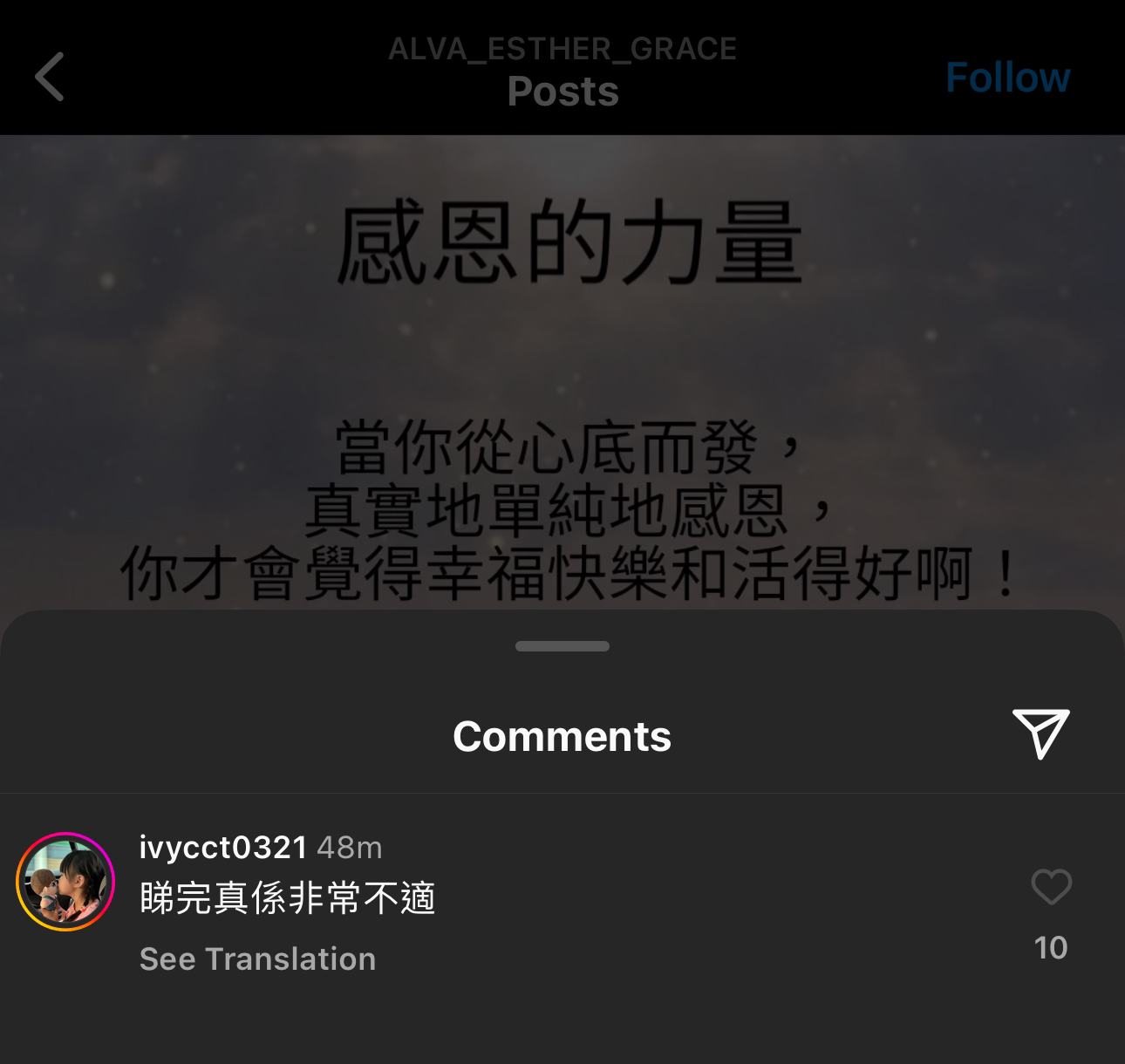Grab the comments sheet drag handle
Viewport: 1125px width, 1064px height.
pos(562,646)
